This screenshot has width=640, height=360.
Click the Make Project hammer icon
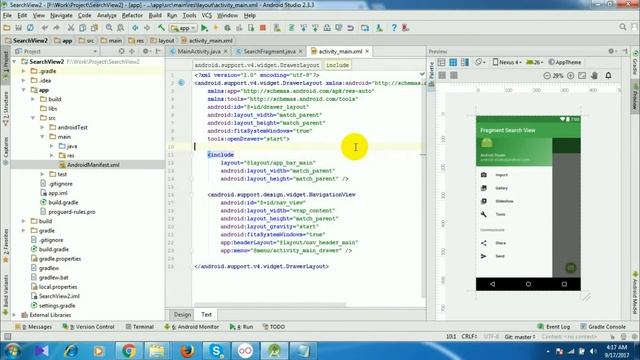click(x=161, y=28)
